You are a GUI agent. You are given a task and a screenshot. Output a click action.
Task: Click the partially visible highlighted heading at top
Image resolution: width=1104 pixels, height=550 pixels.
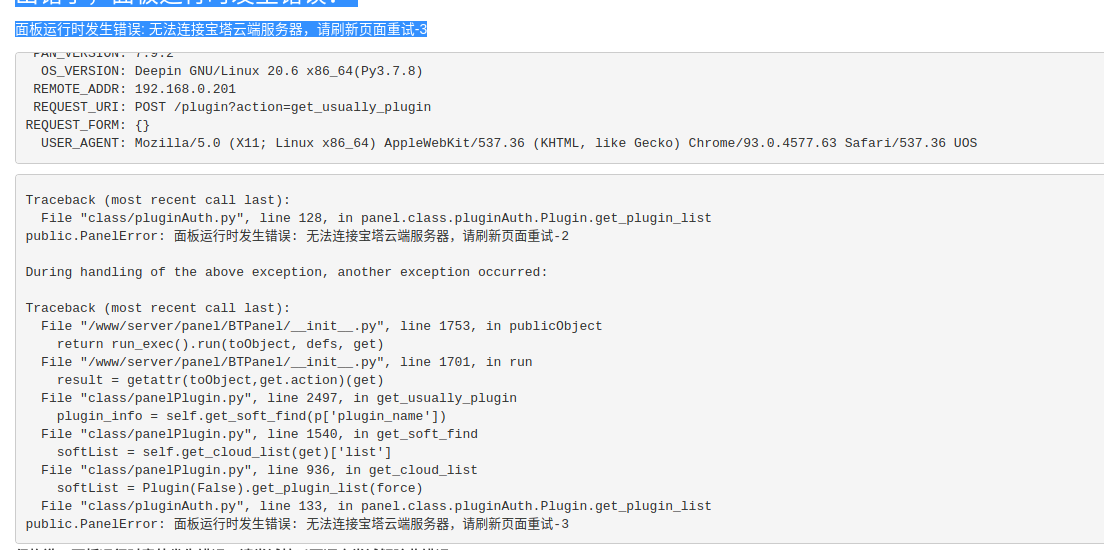pyautogui.click(x=186, y=3)
